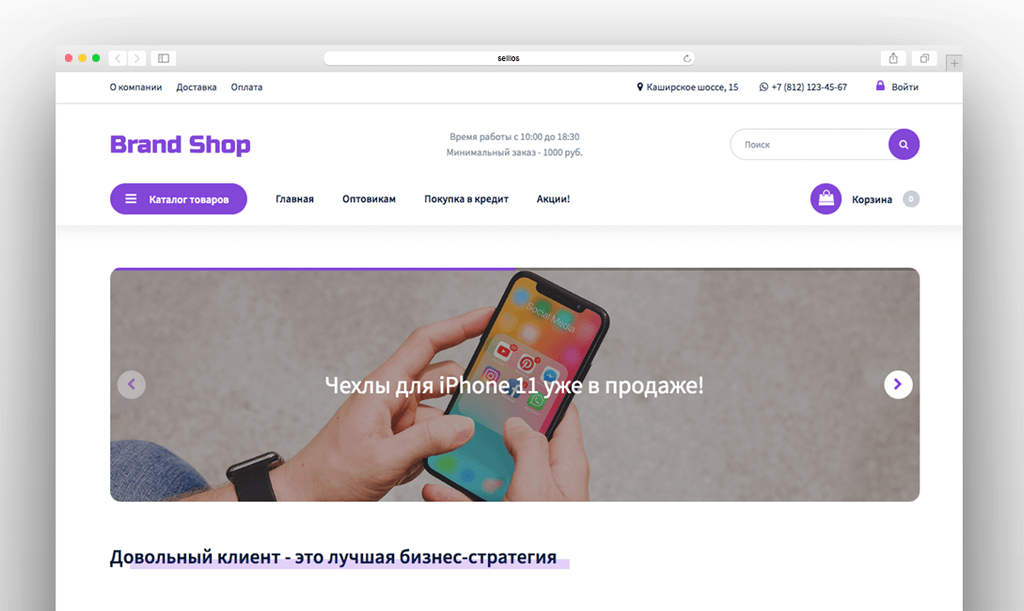Add a new browser tab

954,63
